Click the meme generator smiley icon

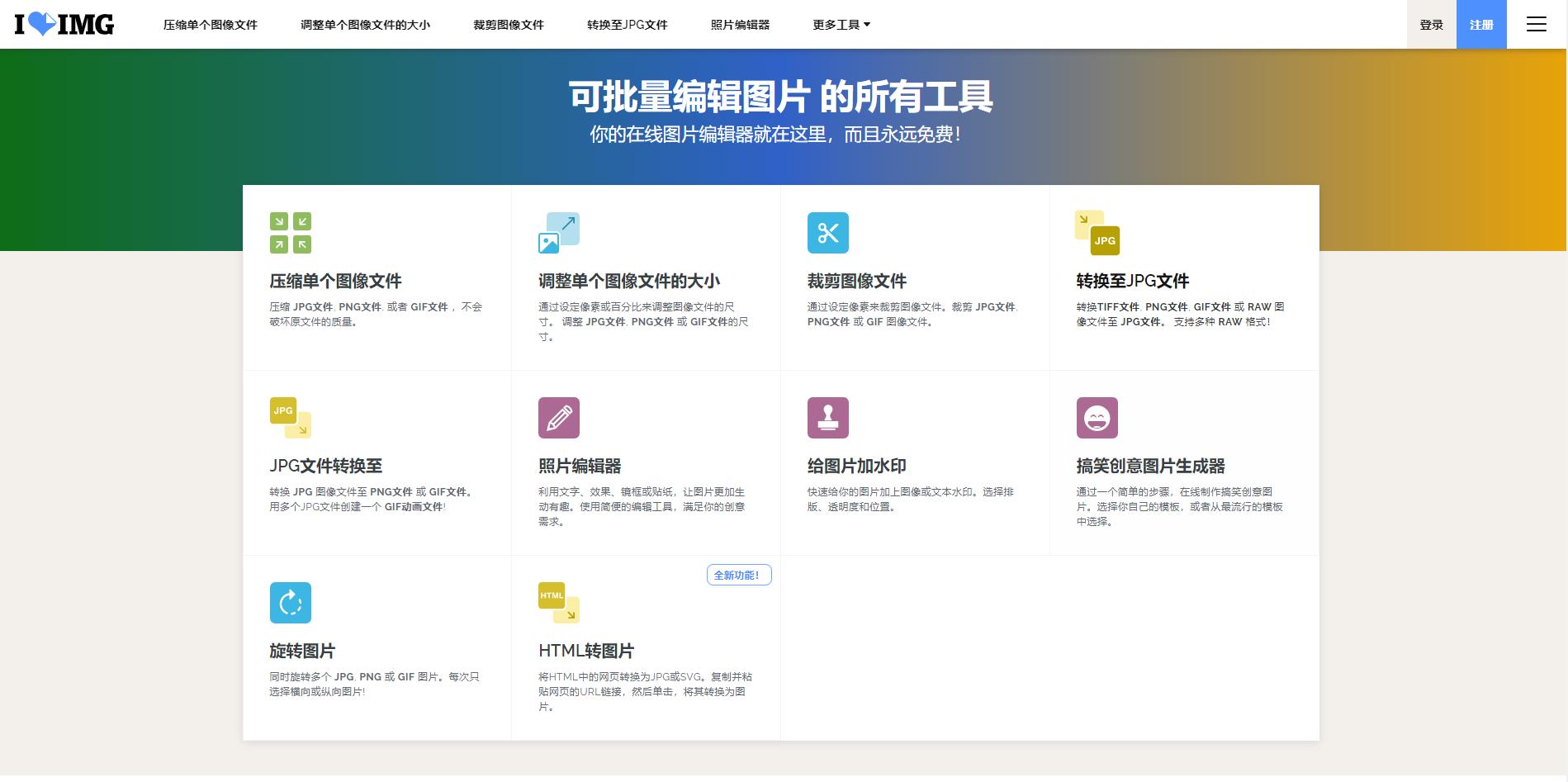[1097, 417]
